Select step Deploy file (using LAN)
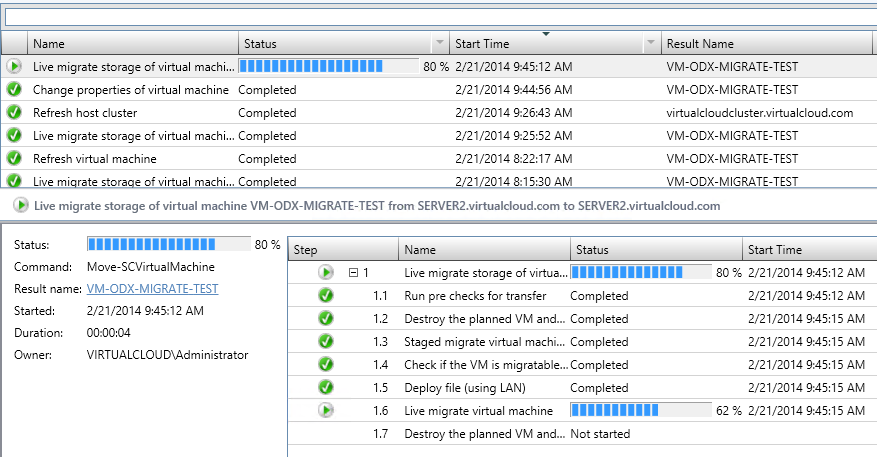Screen dimensions: 877x457 465,388
